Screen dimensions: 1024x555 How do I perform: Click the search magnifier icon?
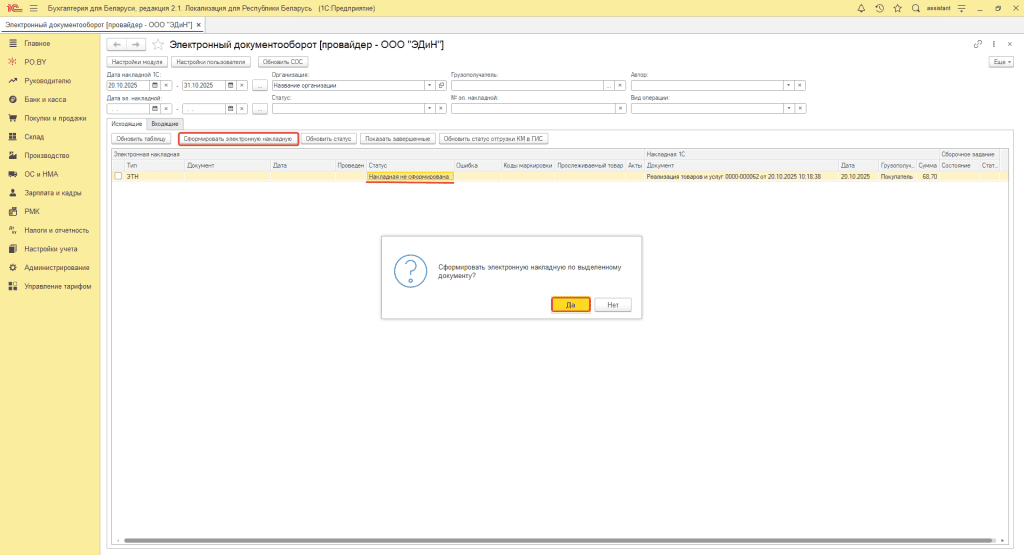coord(915,8)
